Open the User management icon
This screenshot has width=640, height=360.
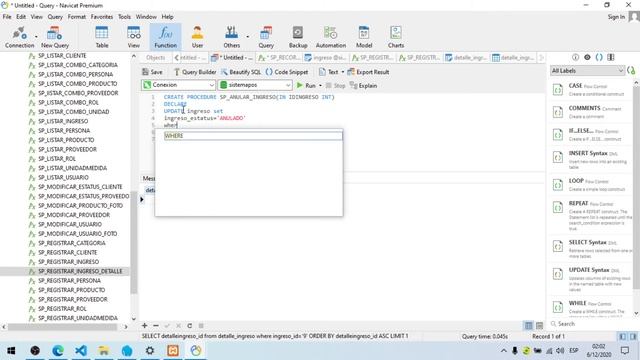point(197,37)
